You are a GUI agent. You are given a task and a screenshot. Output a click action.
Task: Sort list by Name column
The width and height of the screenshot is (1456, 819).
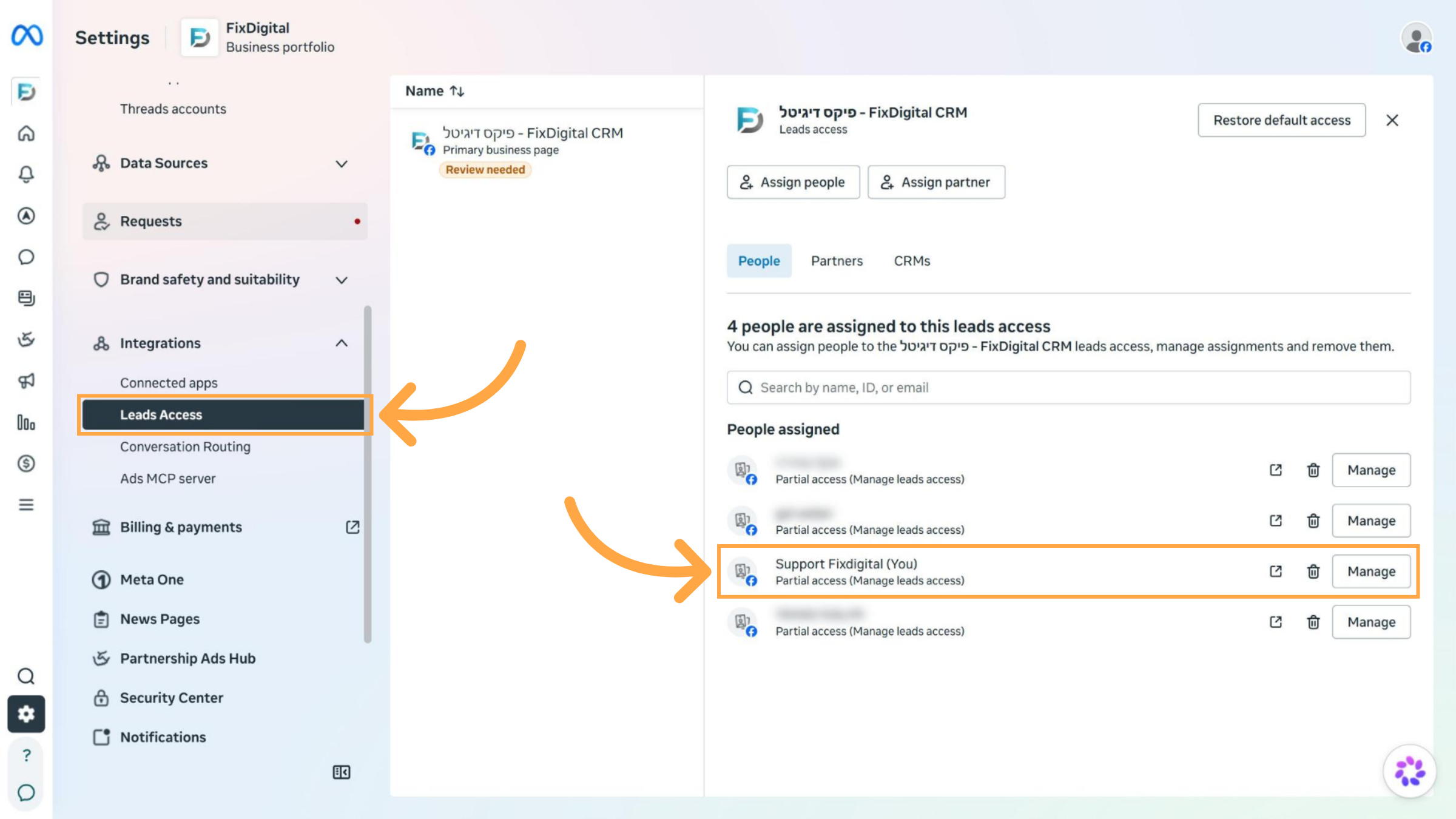click(x=435, y=91)
